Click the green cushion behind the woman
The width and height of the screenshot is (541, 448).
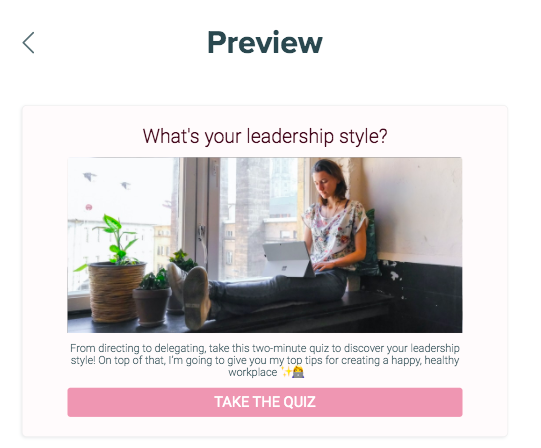[370, 242]
